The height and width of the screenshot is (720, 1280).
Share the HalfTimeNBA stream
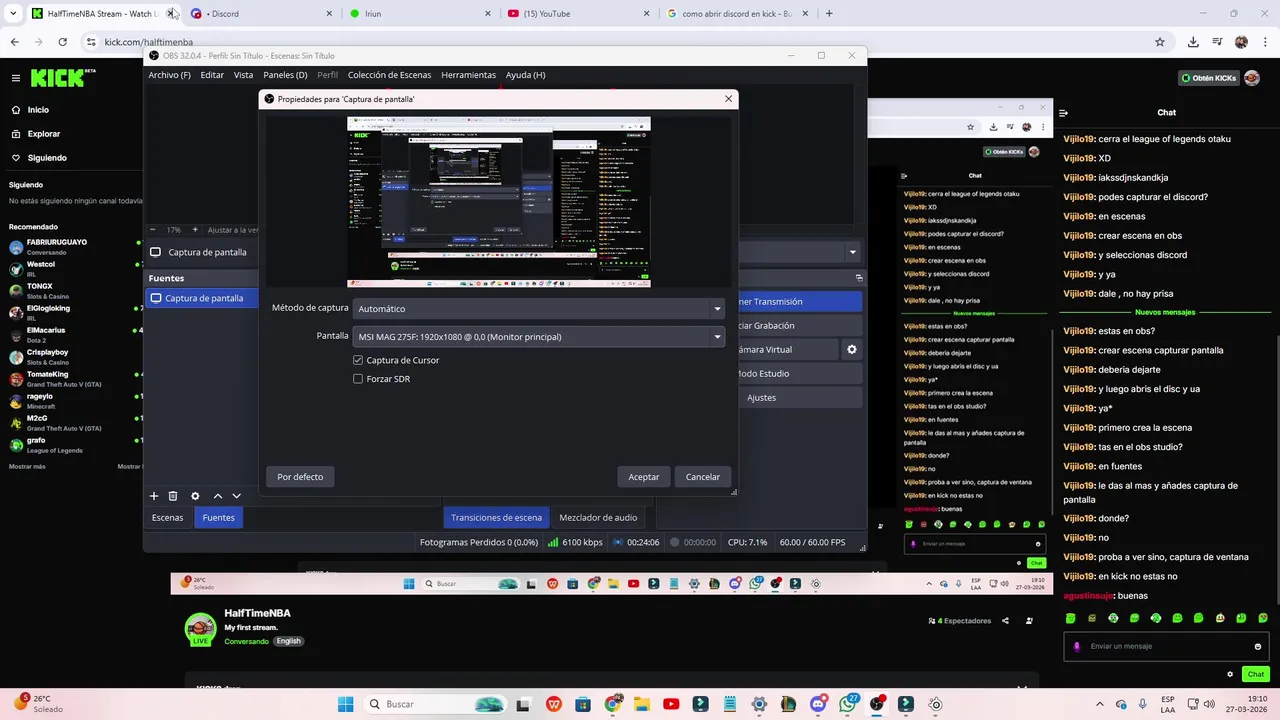[x=1005, y=621]
